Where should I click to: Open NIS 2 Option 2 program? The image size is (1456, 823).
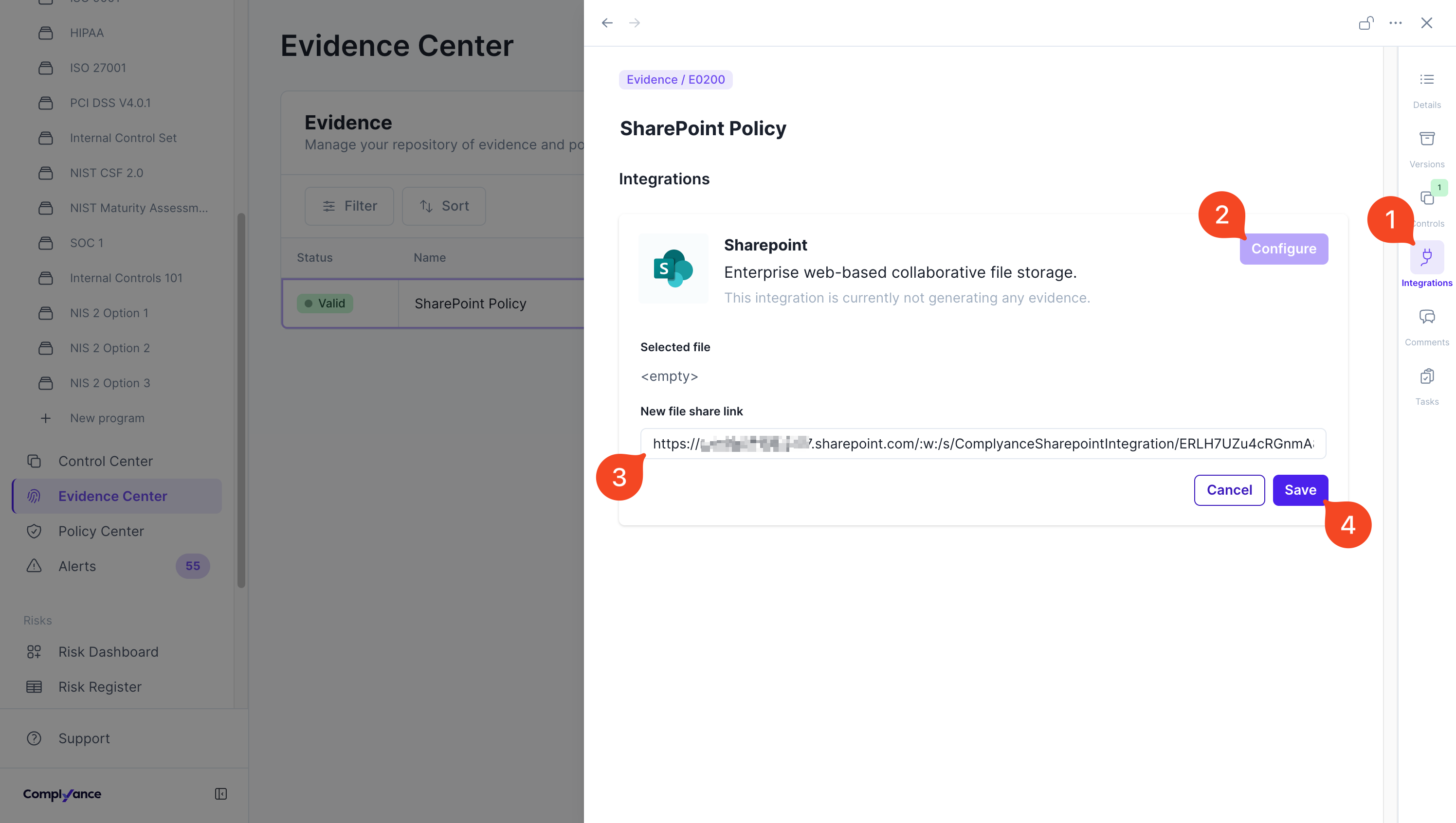tap(109, 348)
